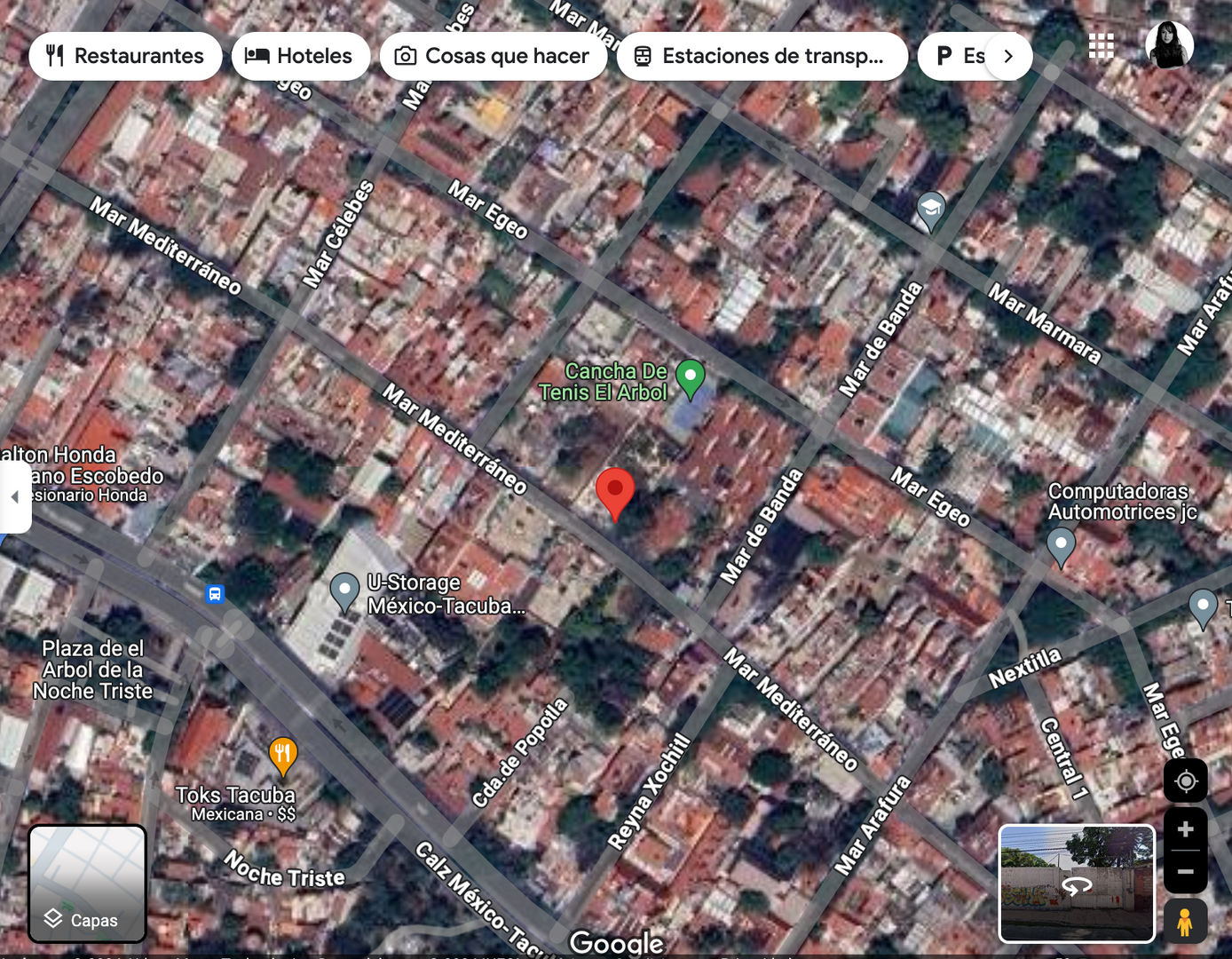1232x959 pixels.
Task: Activate the Street View pegman
Action: [1185, 921]
